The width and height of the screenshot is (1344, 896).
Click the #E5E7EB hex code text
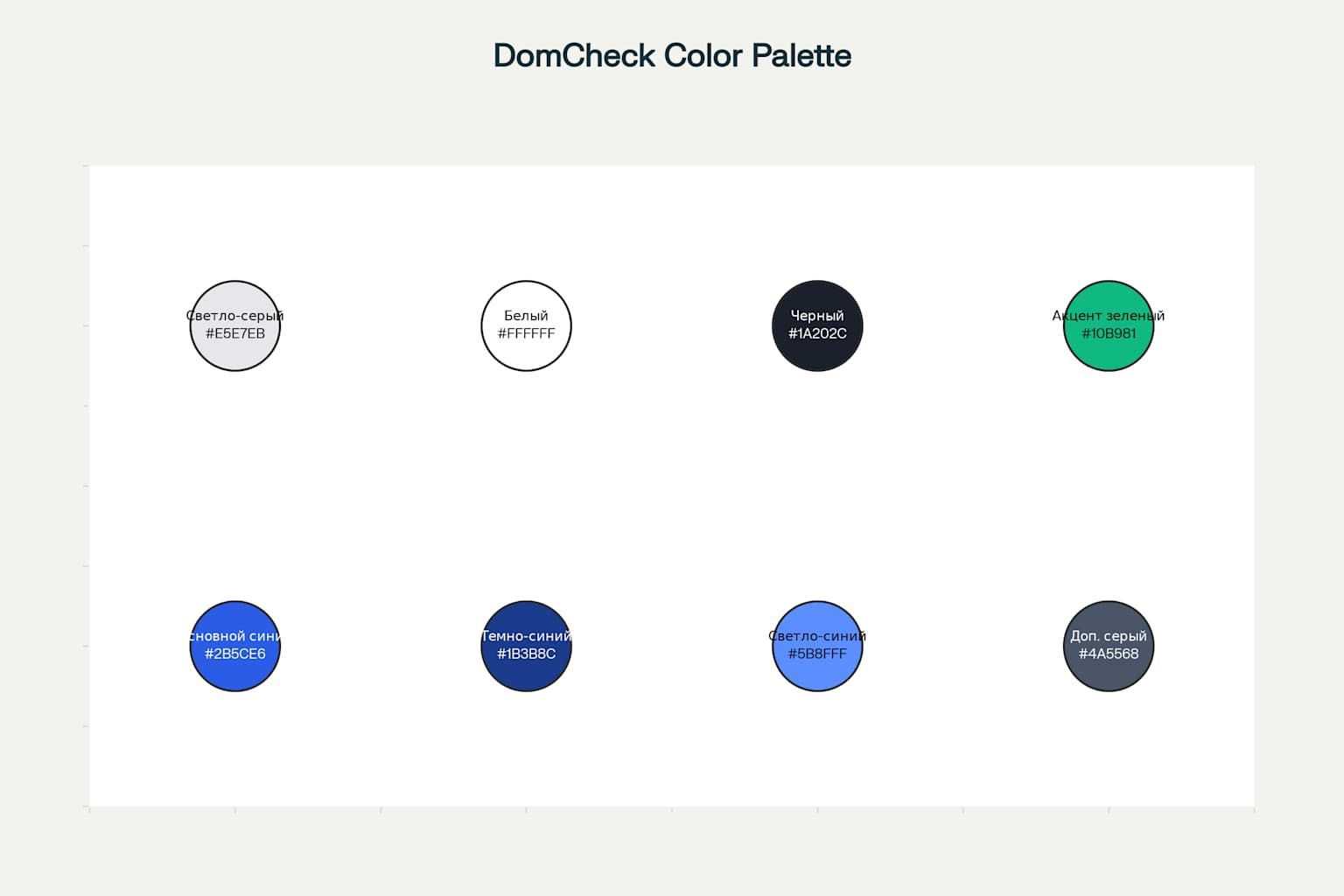(234, 333)
